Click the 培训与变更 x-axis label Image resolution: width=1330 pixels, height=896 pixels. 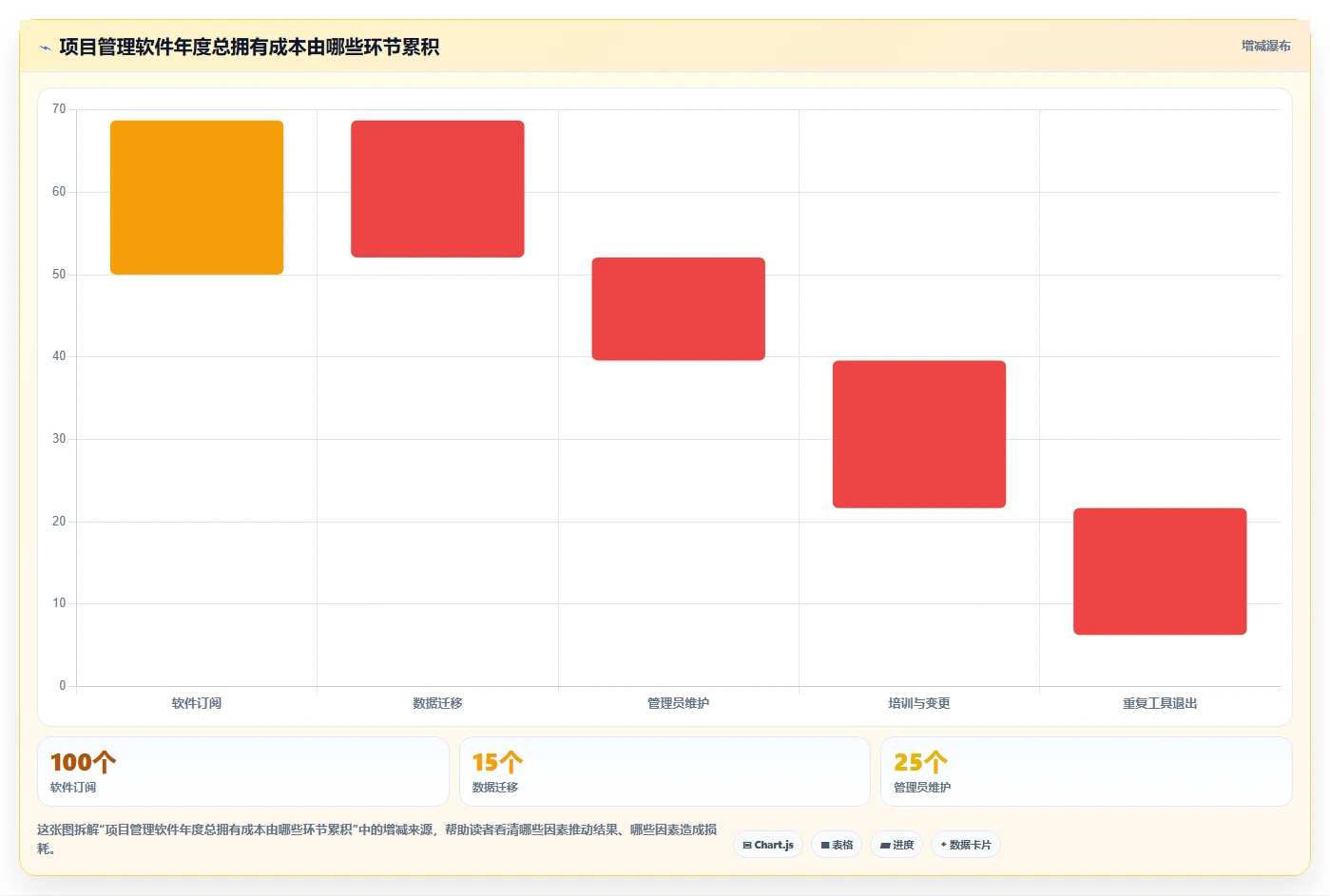(919, 703)
